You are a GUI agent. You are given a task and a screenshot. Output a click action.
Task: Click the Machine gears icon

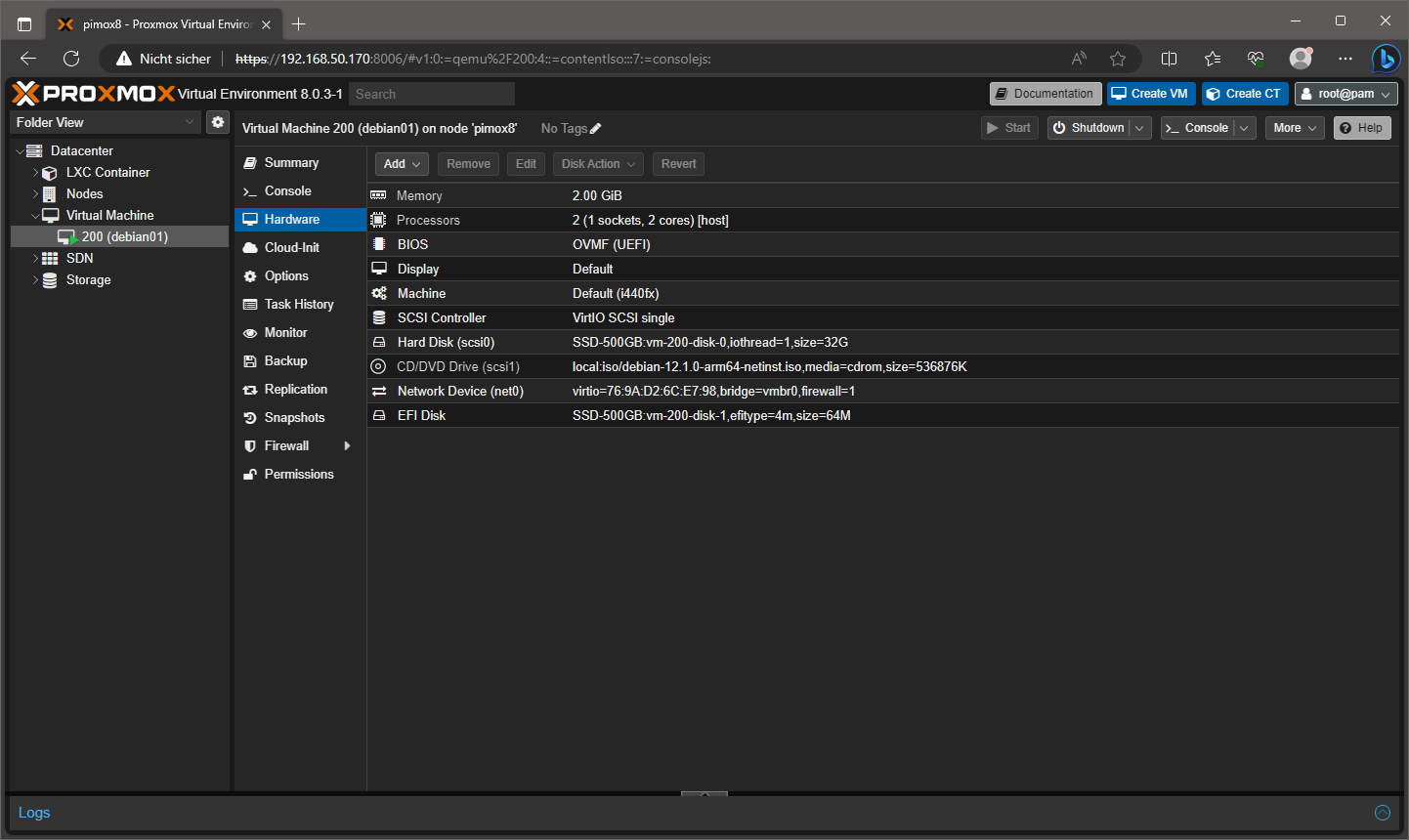pyautogui.click(x=379, y=293)
